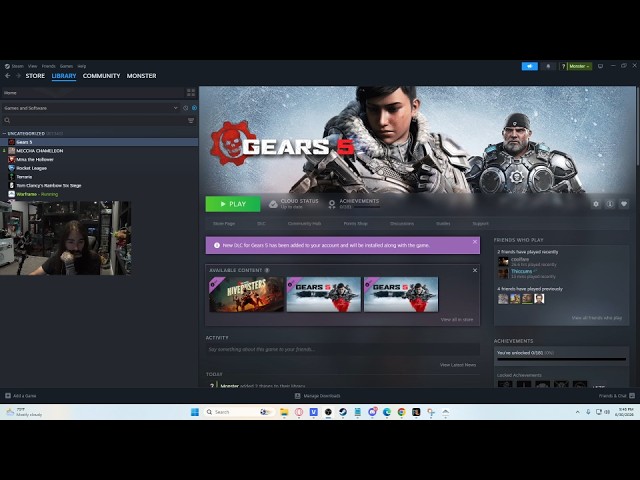Open the advanced filter icon by the search field
640x480 pixels.
(191, 120)
